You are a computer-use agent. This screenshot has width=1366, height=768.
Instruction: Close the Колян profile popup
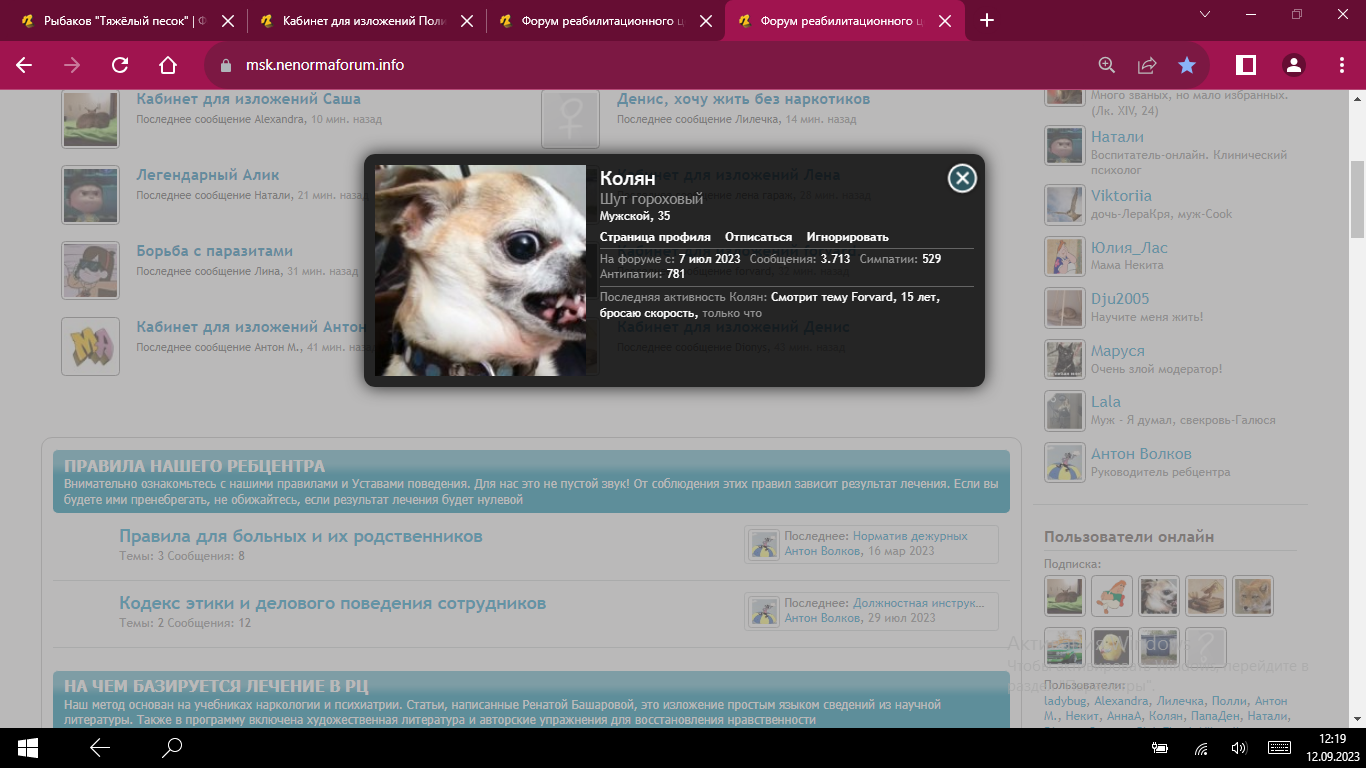(962, 178)
